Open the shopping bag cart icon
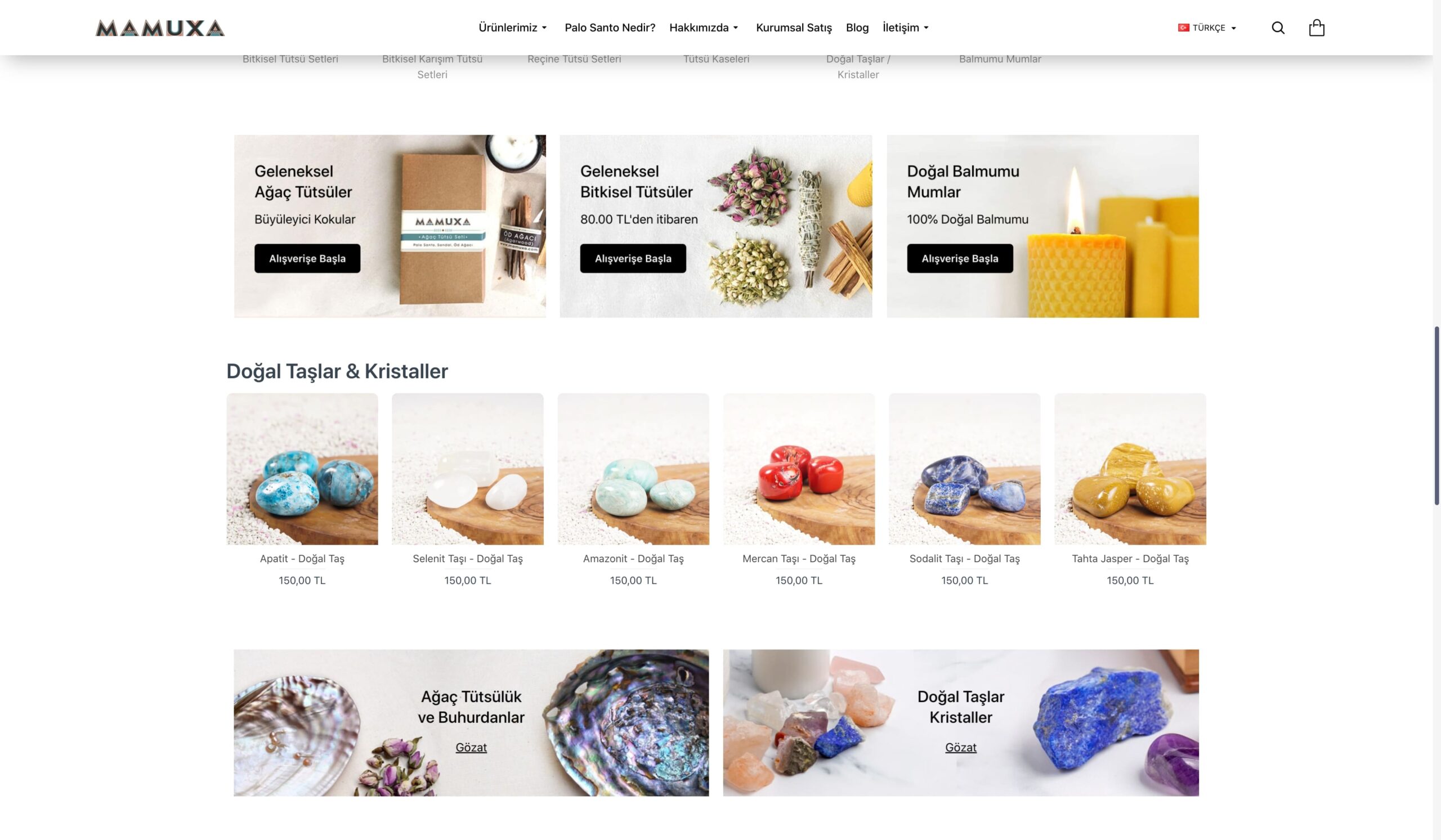1441x840 pixels. tap(1317, 28)
